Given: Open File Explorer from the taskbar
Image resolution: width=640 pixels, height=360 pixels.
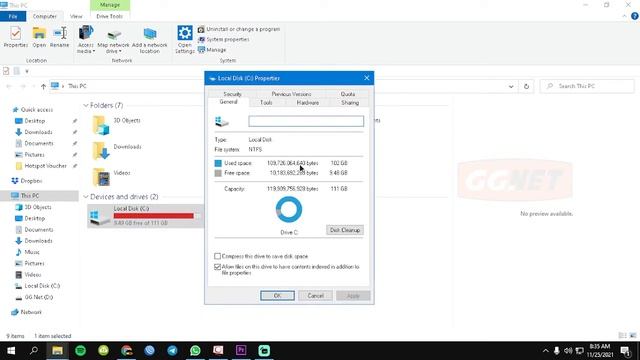Looking at the screenshot, I should 57,351.
